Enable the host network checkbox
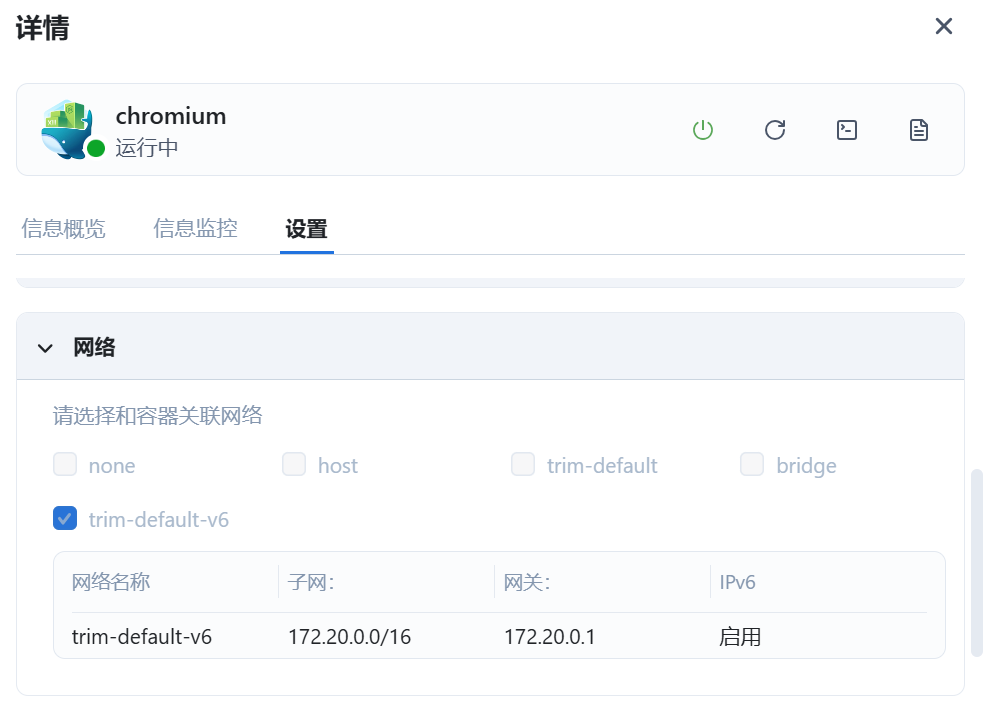The height and width of the screenshot is (709, 991). 294,465
